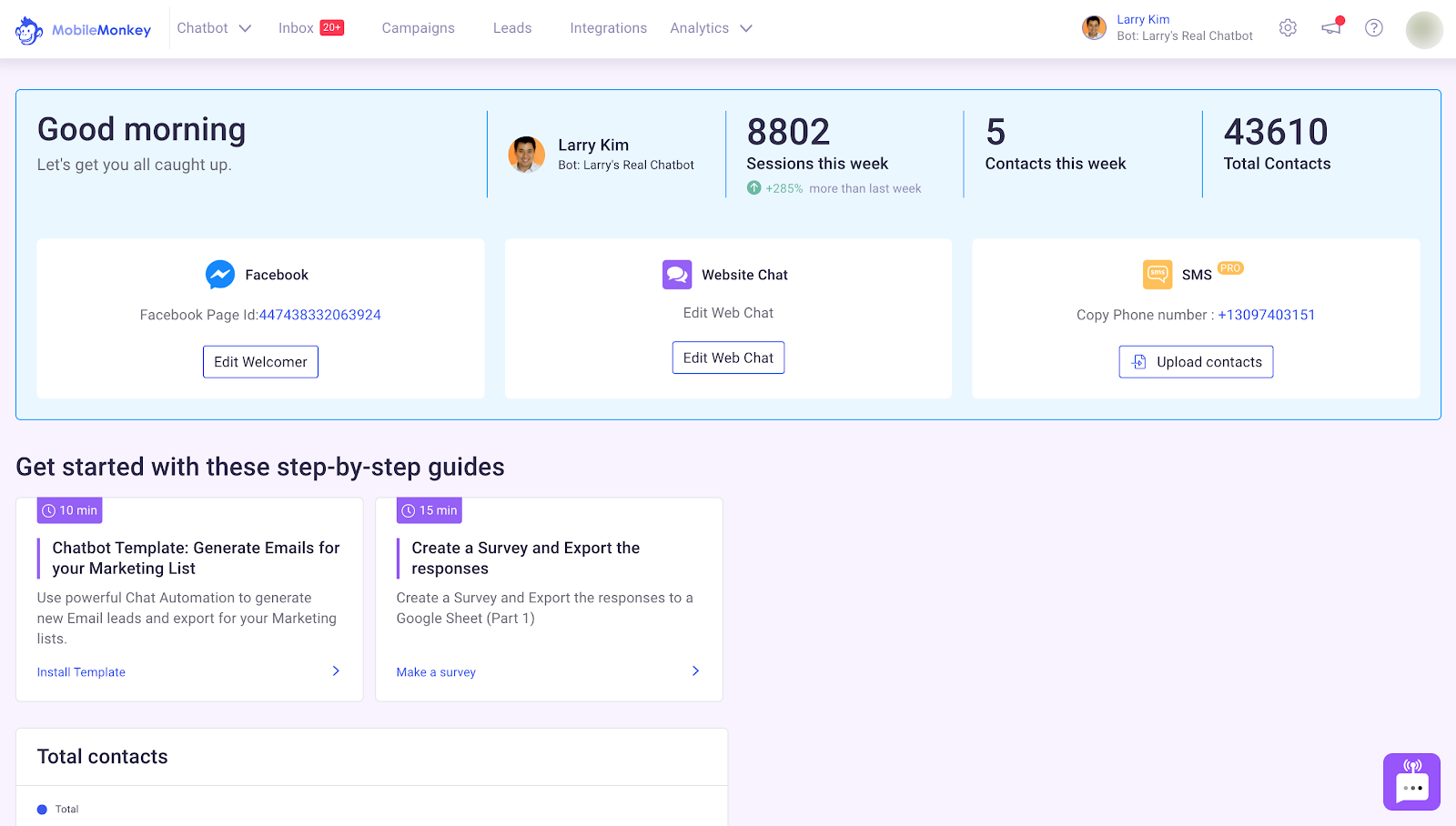The height and width of the screenshot is (826, 1456).
Task: Click the Inbox 20+ notification badge
Action: pos(332,28)
